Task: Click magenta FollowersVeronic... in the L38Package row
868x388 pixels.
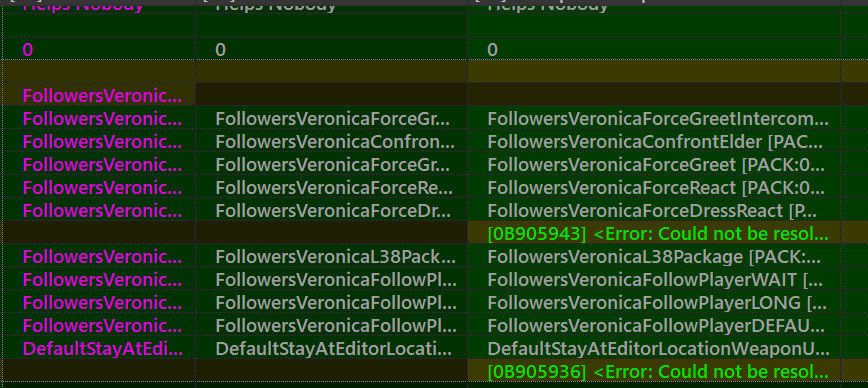Action: point(99,257)
